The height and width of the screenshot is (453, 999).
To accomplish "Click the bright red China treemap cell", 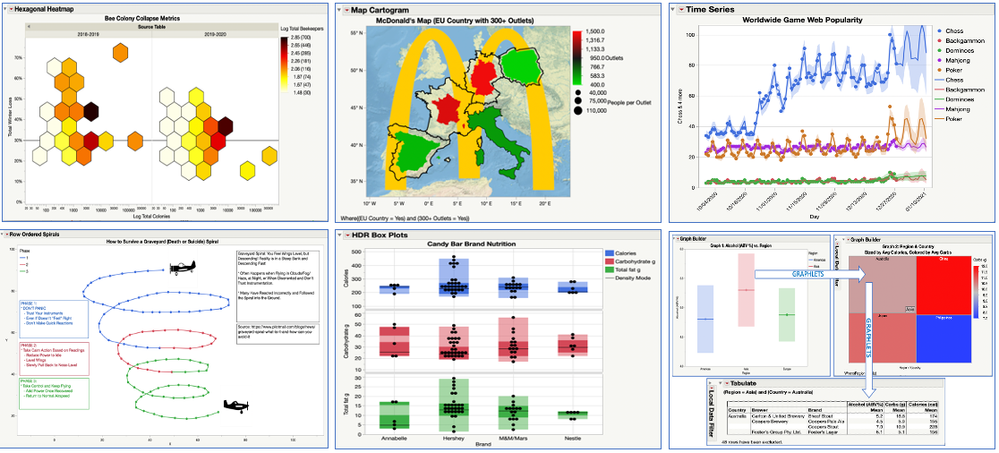I will coord(942,284).
